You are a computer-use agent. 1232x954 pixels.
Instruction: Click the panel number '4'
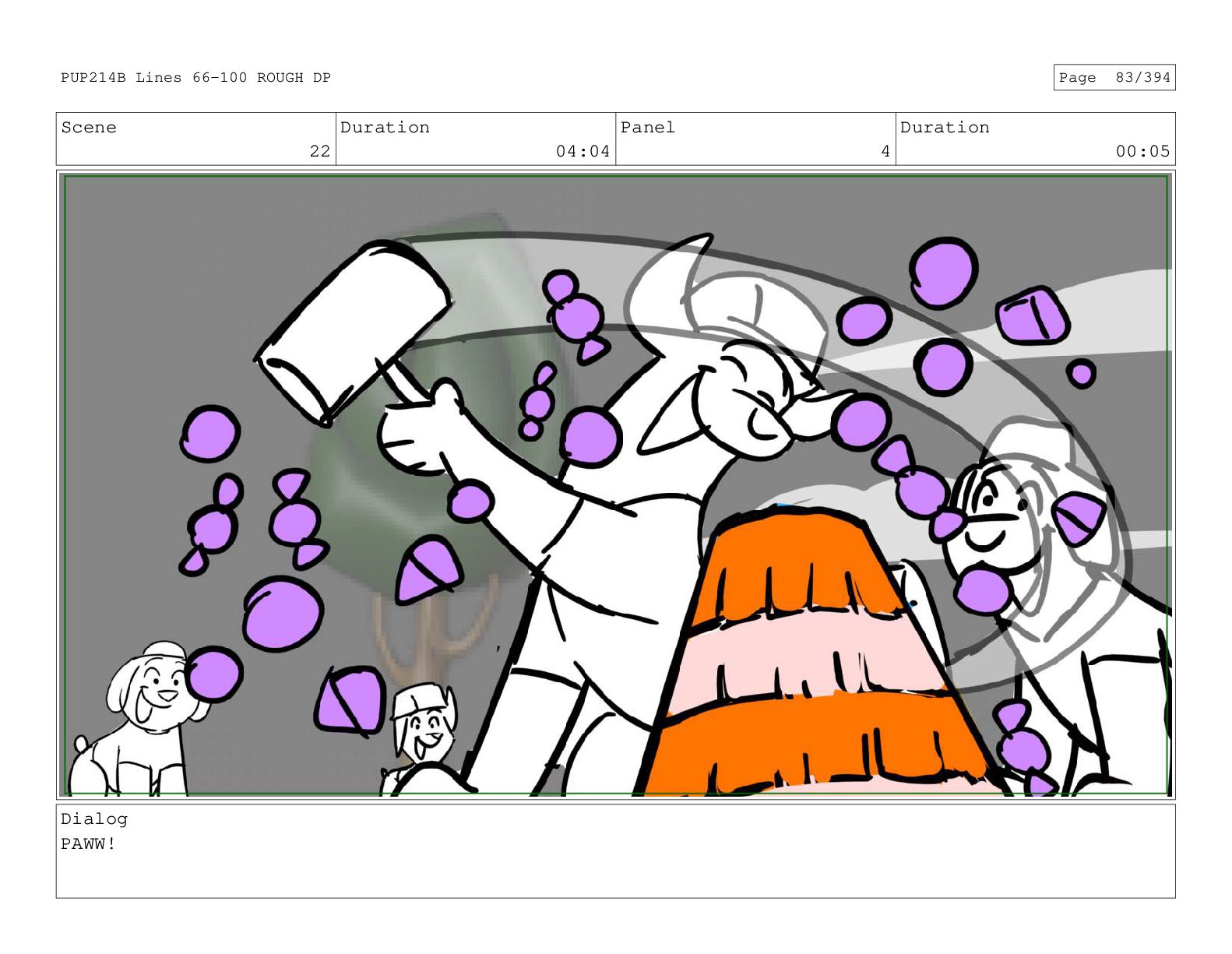coord(885,151)
